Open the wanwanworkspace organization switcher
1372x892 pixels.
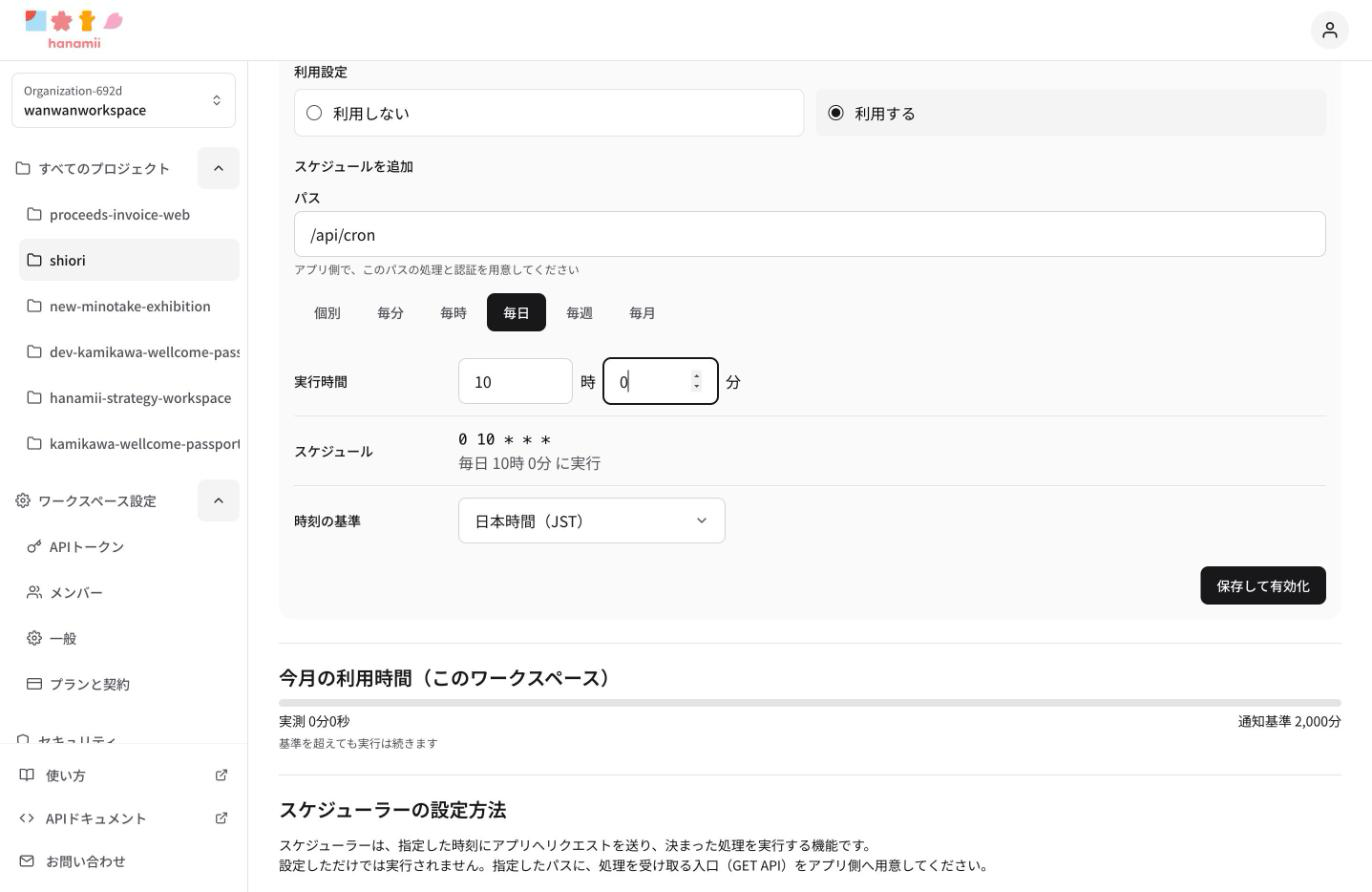[124, 100]
